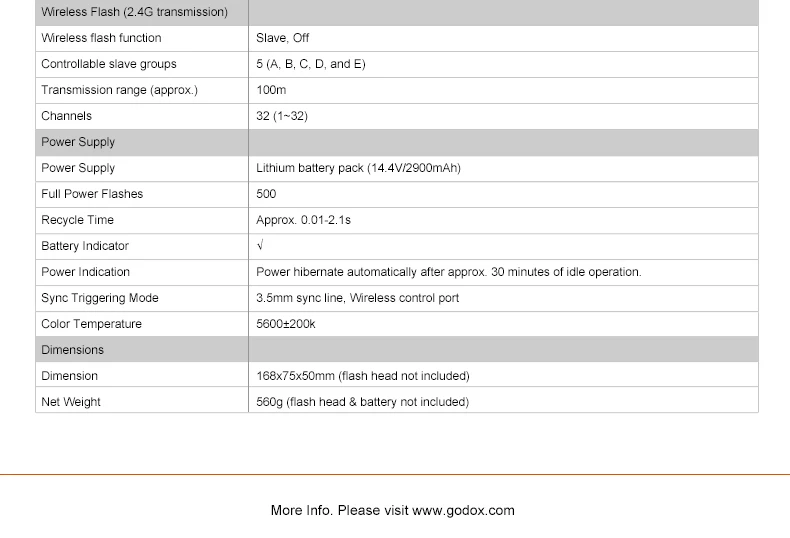Image resolution: width=790 pixels, height=538 pixels.
Task: Click the Lithium battery pack specification text
Action: [358, 168]
